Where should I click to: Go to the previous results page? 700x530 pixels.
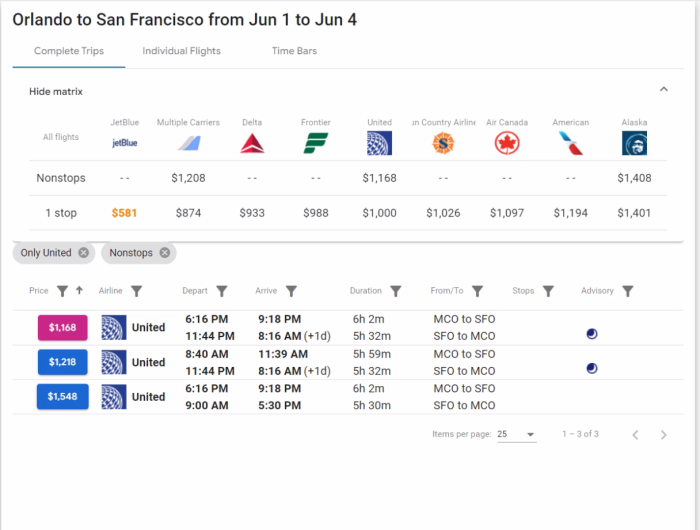tap(636, 434)
